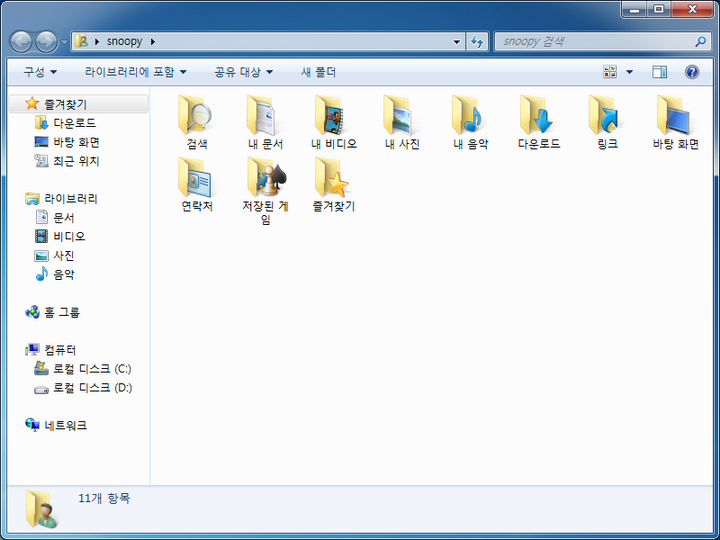Click the 문서 library icon in sidebar
Image resolution: width=720 pixels, height=540 pixels.
[42, 217]
